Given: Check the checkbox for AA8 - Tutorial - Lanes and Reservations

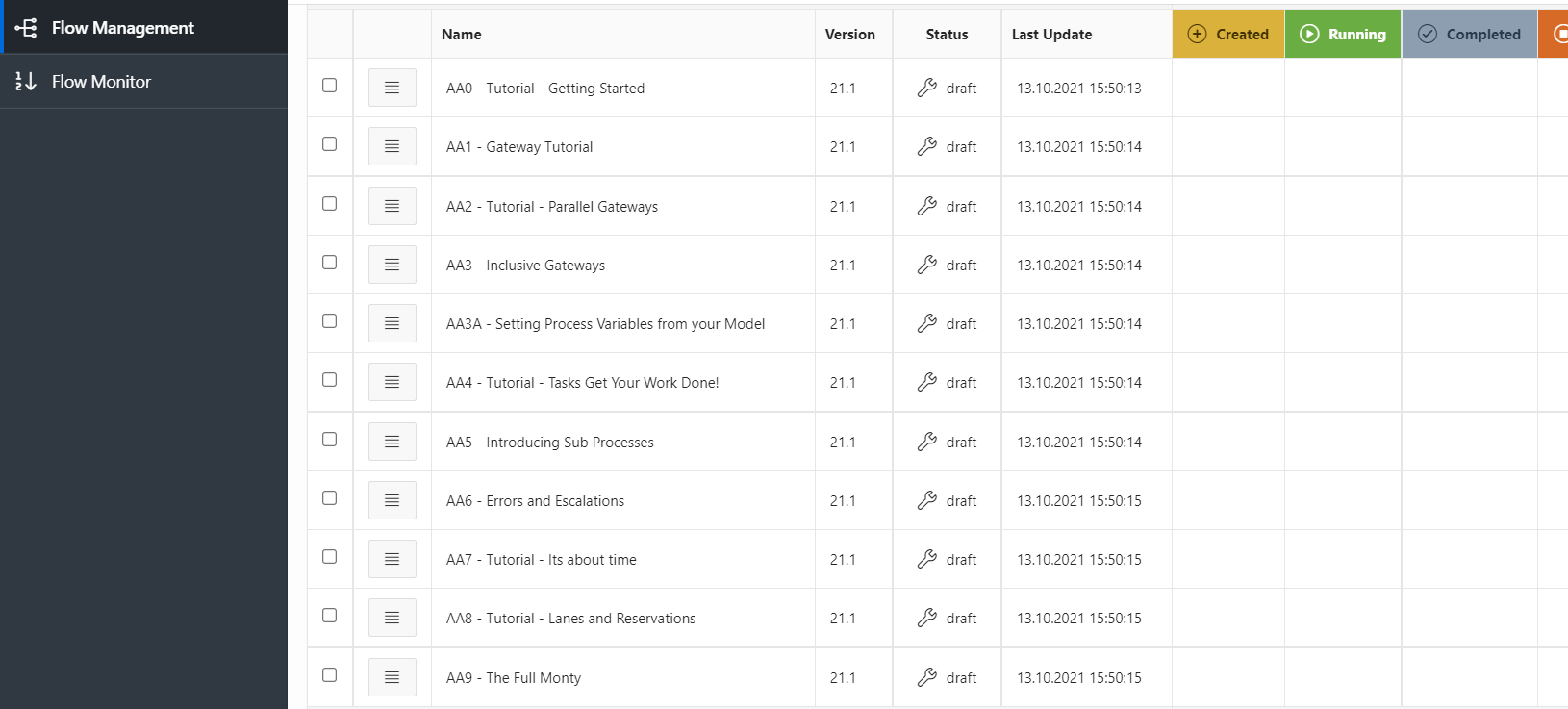Looking at the screenshot, I should pos(330,616).
